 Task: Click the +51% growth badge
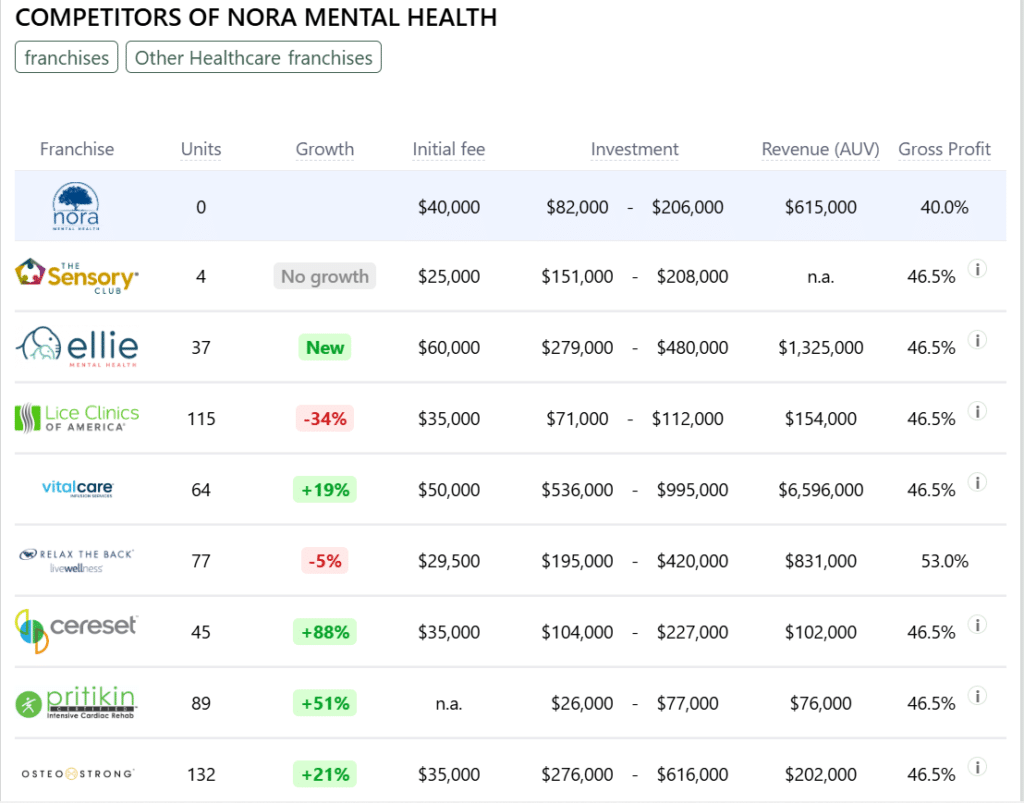[x=325, y=703]
